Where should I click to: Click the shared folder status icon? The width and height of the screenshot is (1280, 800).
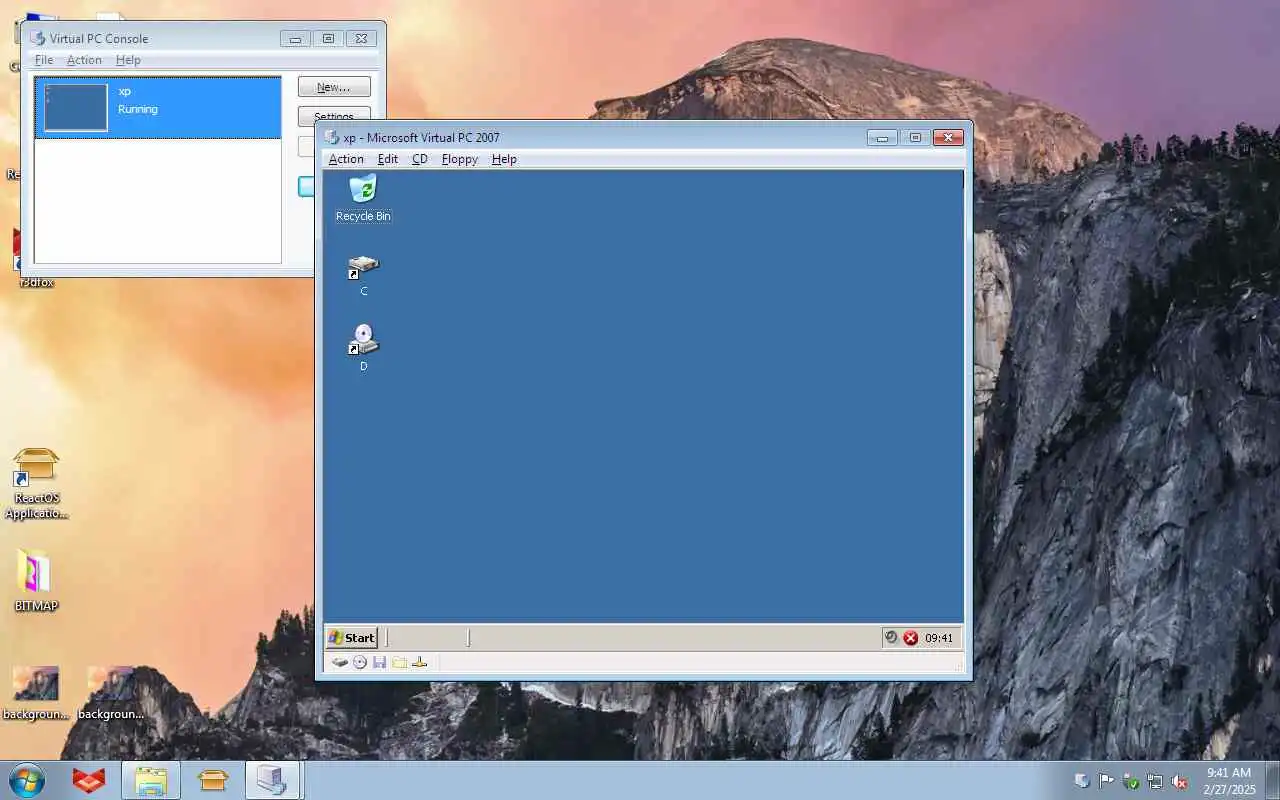[399, 663]
